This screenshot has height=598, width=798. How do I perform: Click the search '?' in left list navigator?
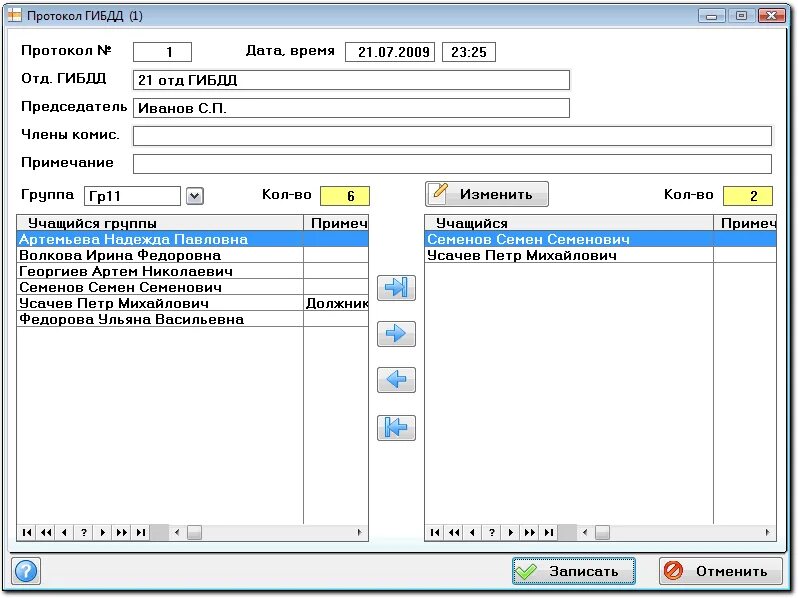(x=83, y=532)
